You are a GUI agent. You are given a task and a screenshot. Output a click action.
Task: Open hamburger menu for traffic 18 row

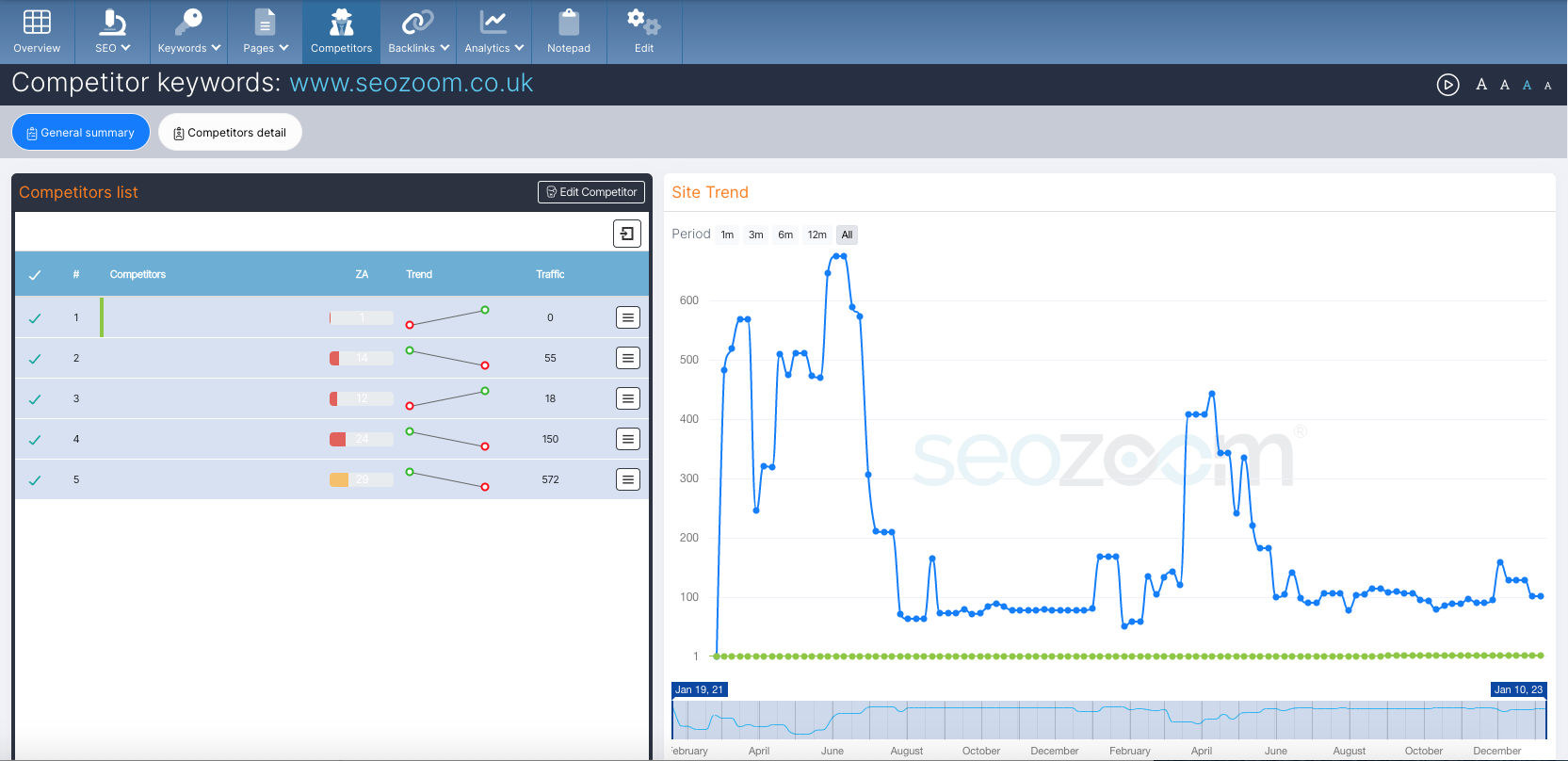coord(628,398)
